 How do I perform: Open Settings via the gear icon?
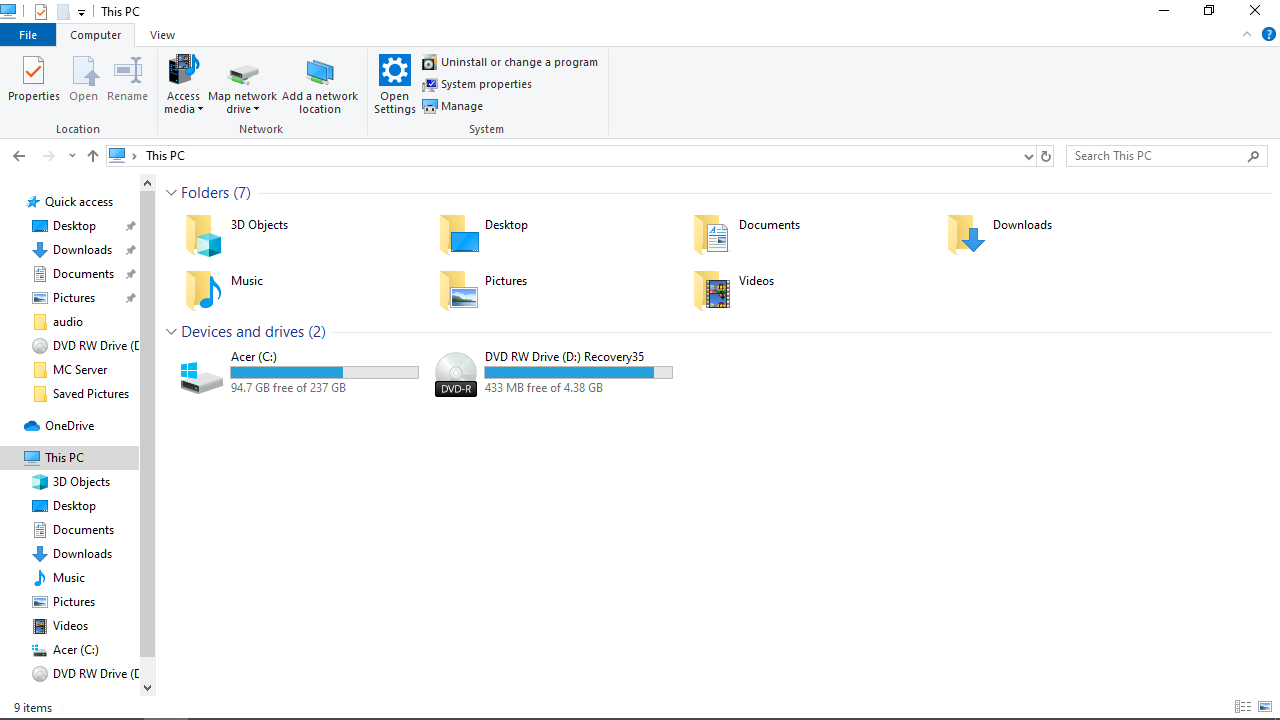click(x=395, y=72)
